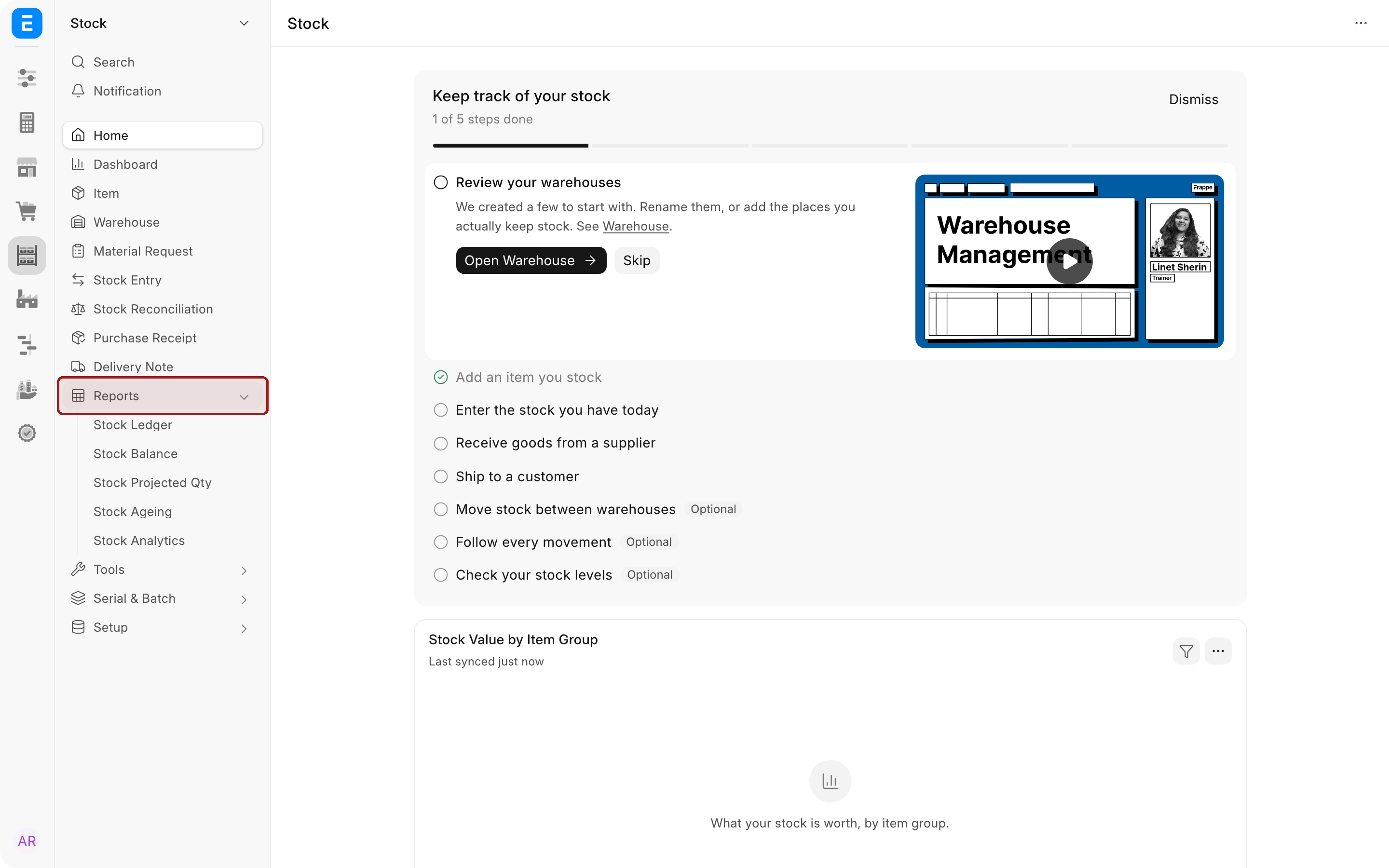Follow the Warehouse link in description
The image size is (1389, 868).
click(635, 226)
